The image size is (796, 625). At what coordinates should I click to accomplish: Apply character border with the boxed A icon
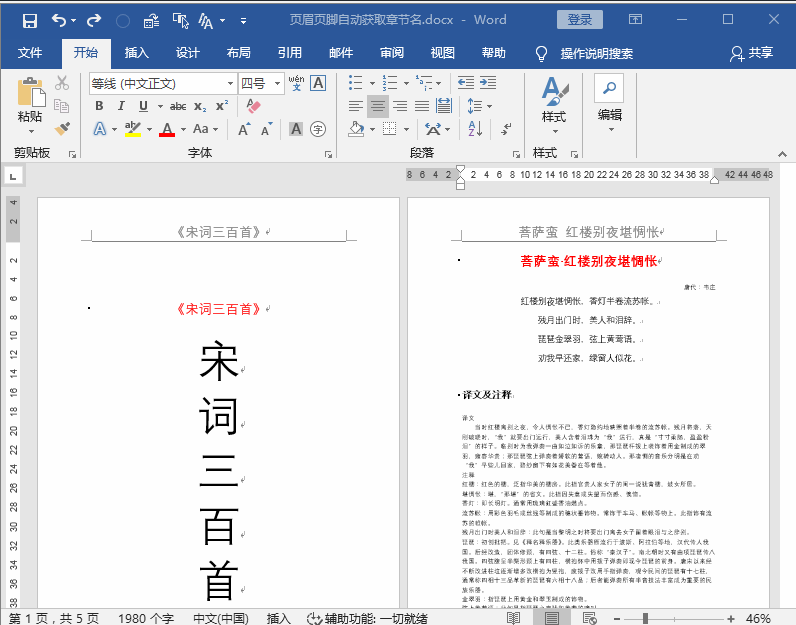click(318, 83)
